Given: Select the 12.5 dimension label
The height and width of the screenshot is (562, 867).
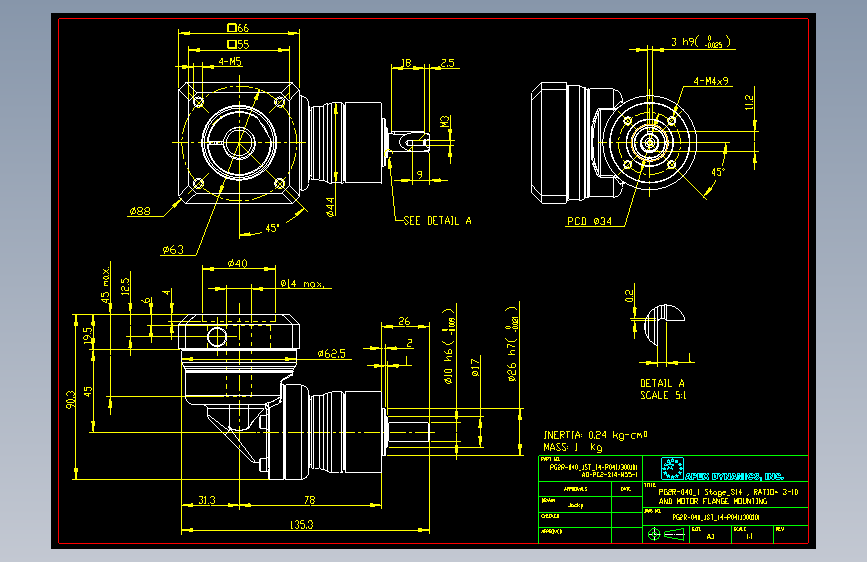Looking at the screenshot, I should click(126, 287).
